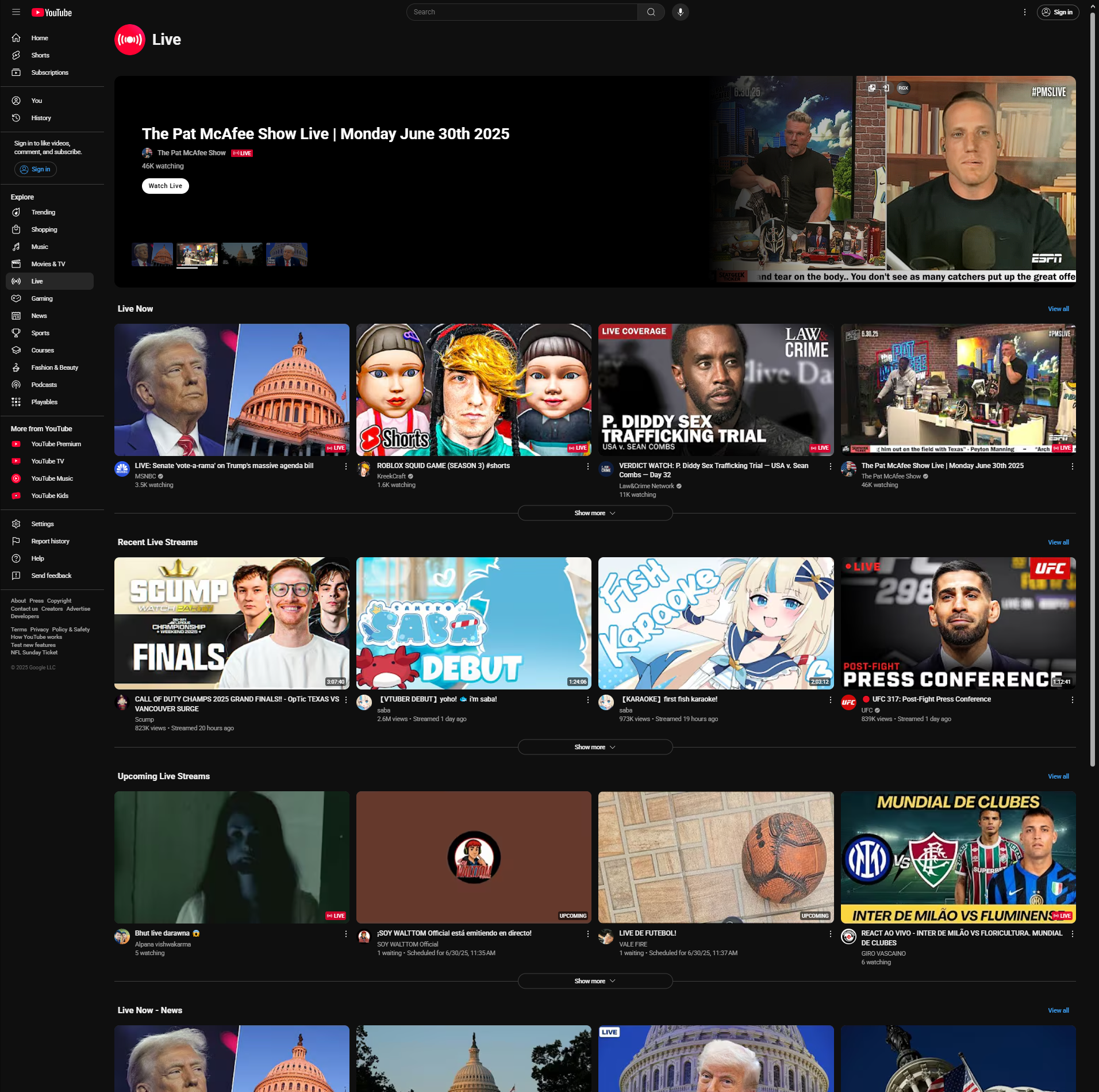1099x1092 pixels.
Task: Click the voice search microphone icon
Action: 680,12
